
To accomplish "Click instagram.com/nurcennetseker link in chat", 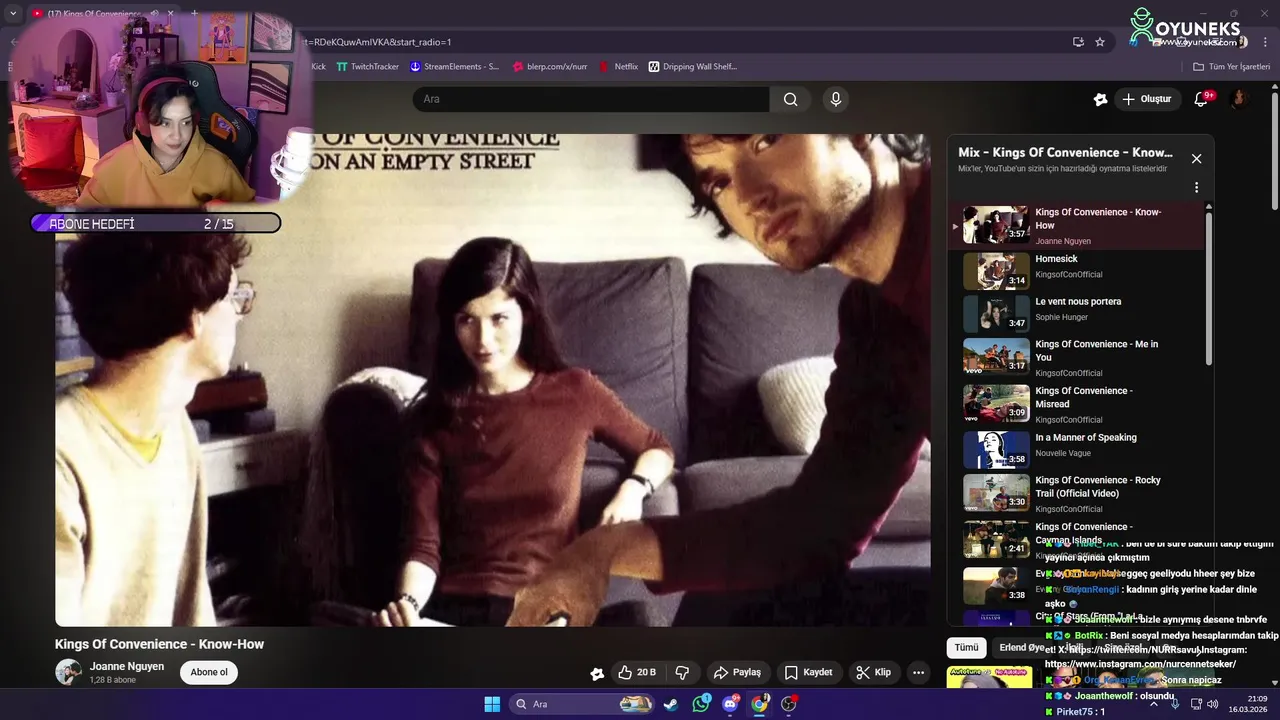I will [x=1140, y=664].
